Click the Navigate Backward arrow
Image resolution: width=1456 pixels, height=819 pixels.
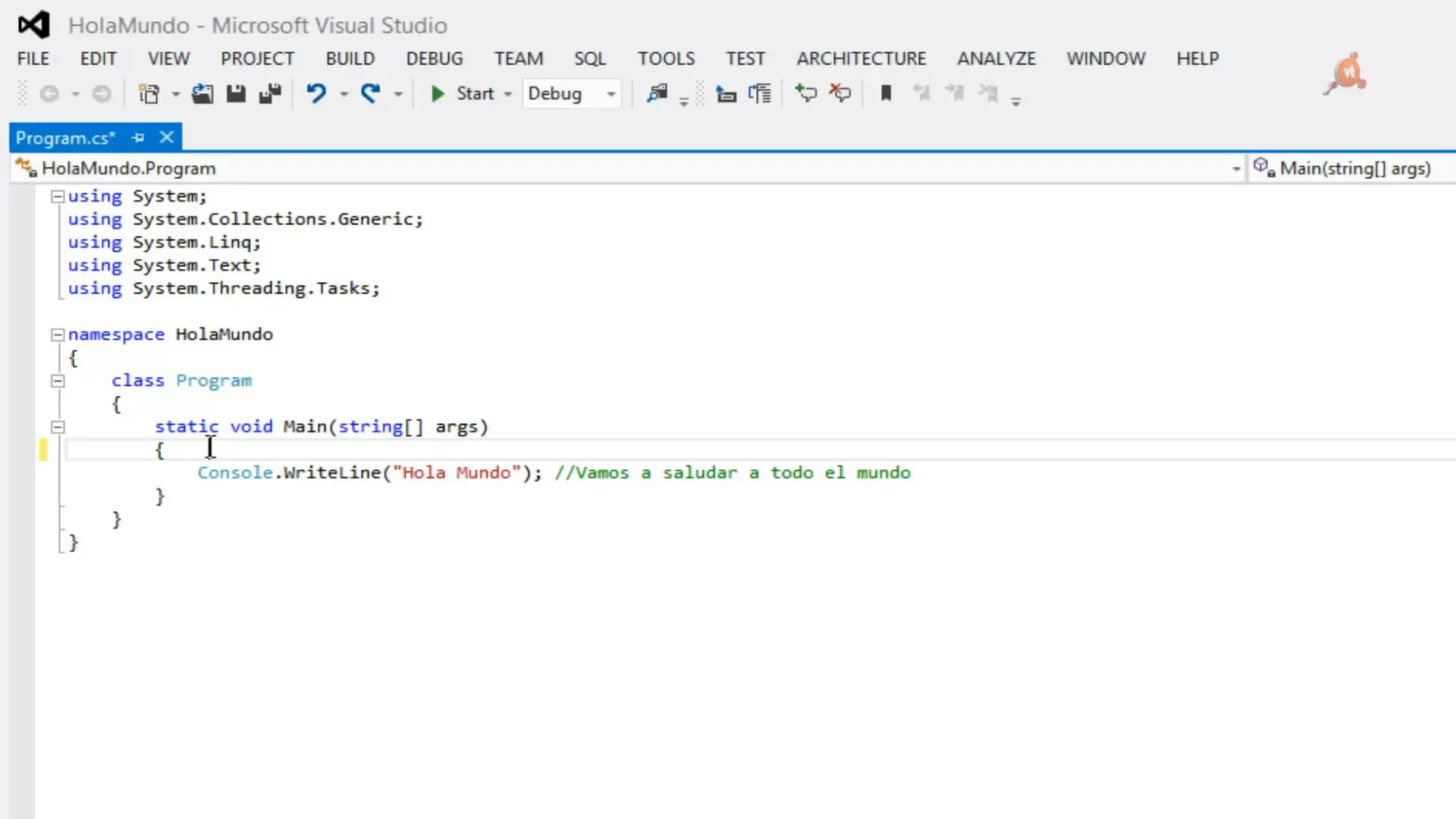pos(49,94)
